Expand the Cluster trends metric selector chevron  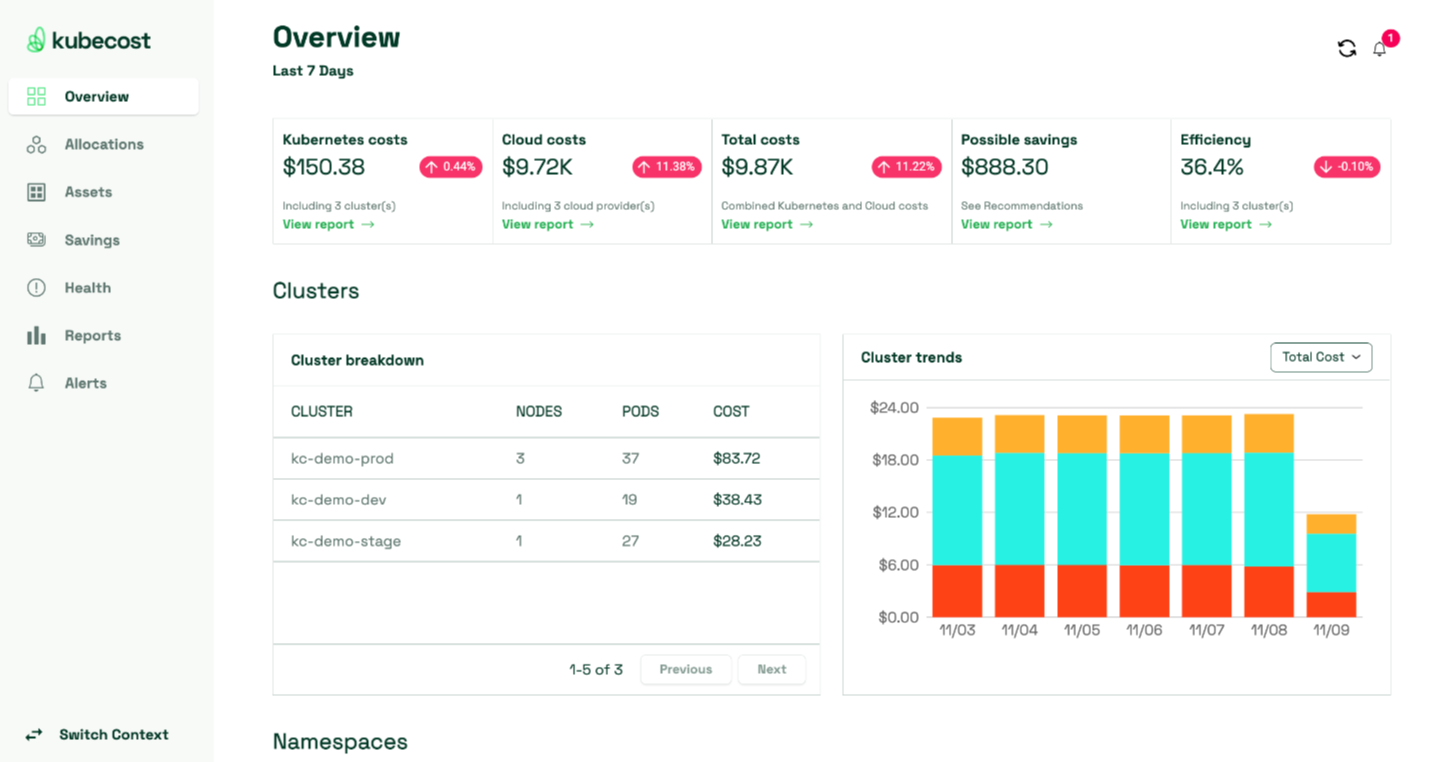pyautogui.click(x=1354, y=357)
